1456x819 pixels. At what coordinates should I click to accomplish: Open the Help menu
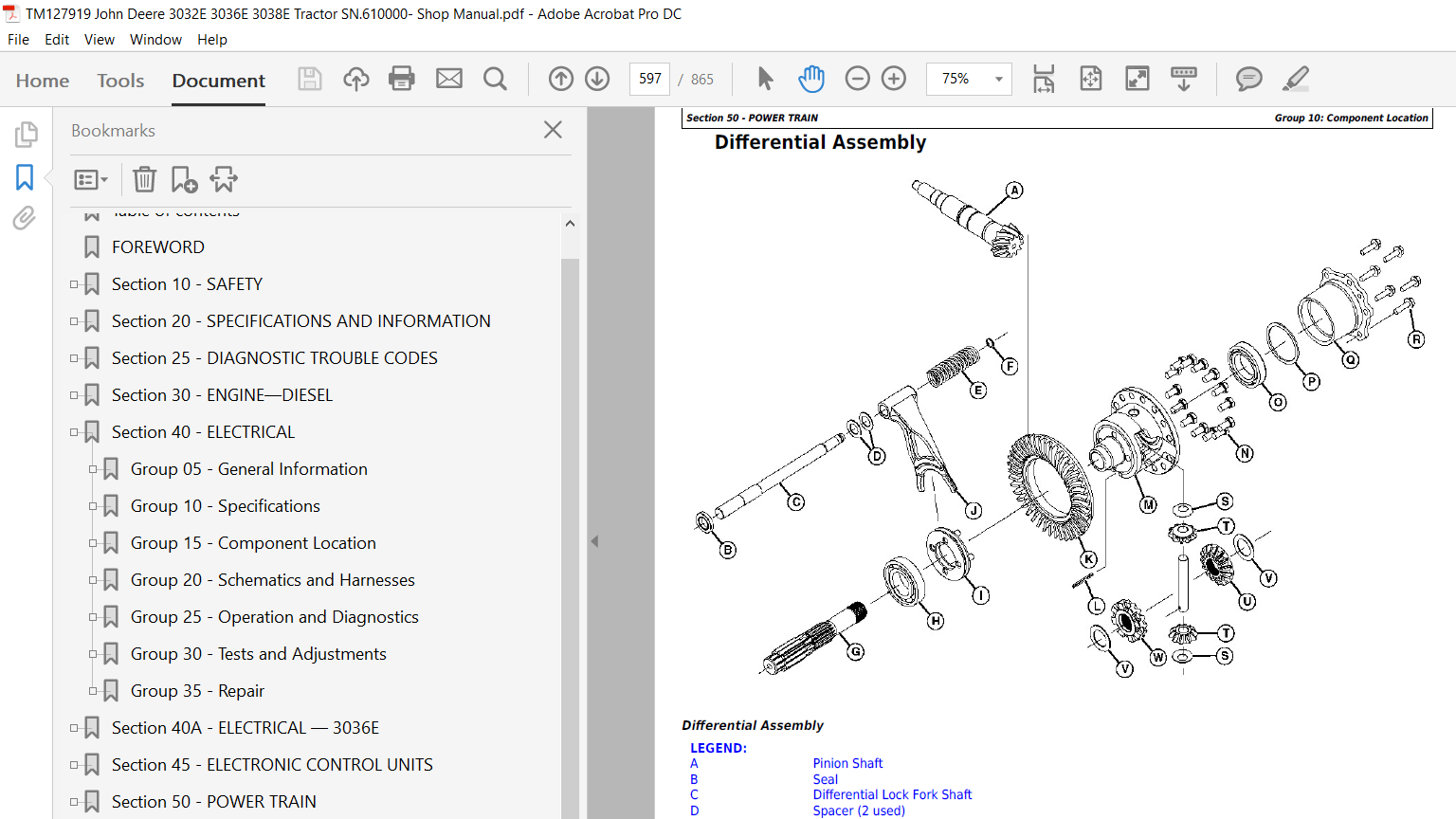212,40
